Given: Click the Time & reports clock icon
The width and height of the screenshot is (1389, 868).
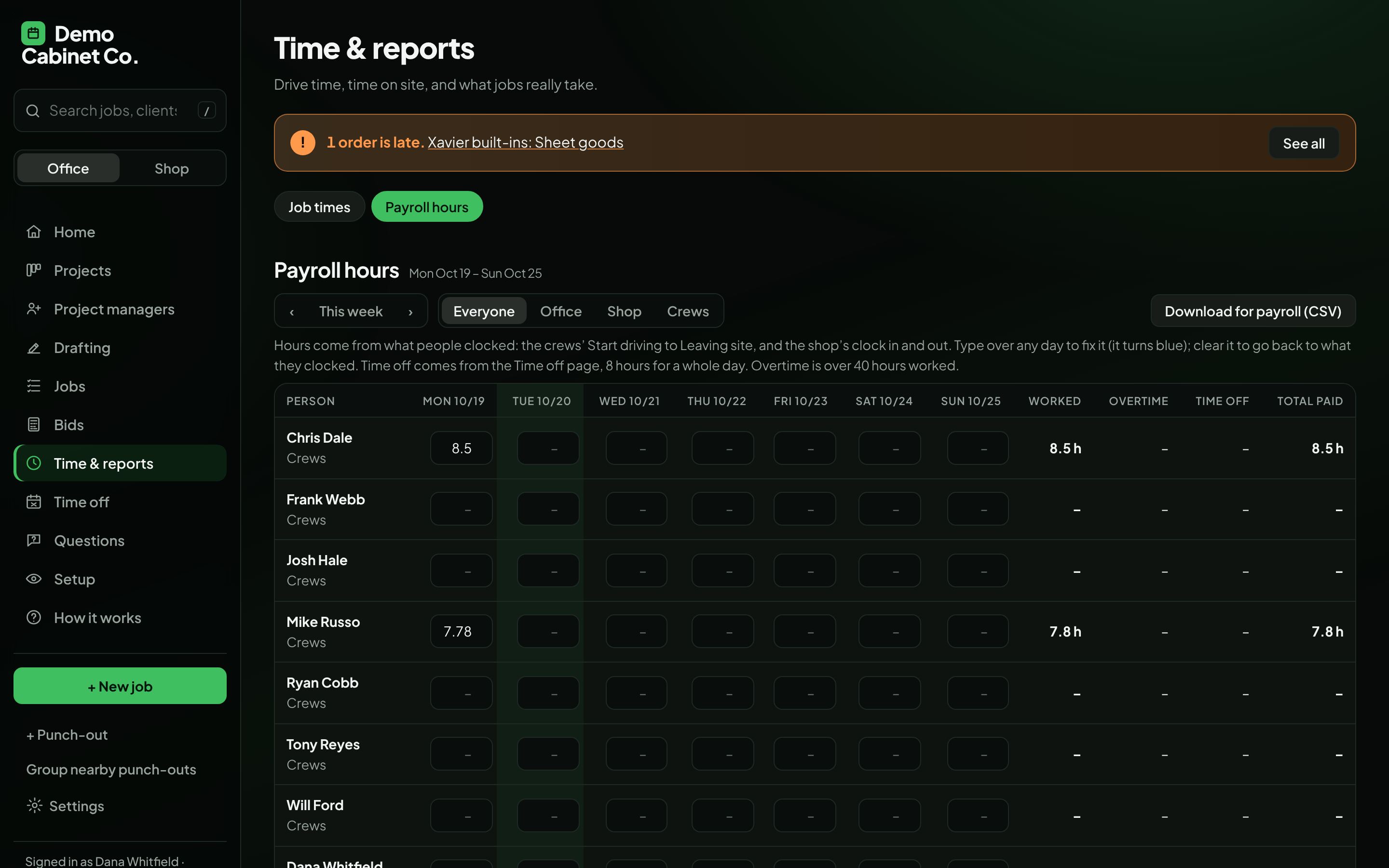Looking at the screenshot, I should [34, 463].
